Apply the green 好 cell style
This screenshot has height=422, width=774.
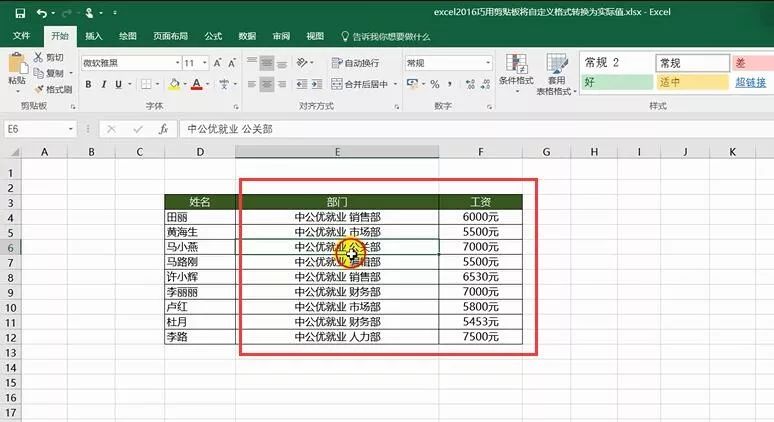pos(614,83)
